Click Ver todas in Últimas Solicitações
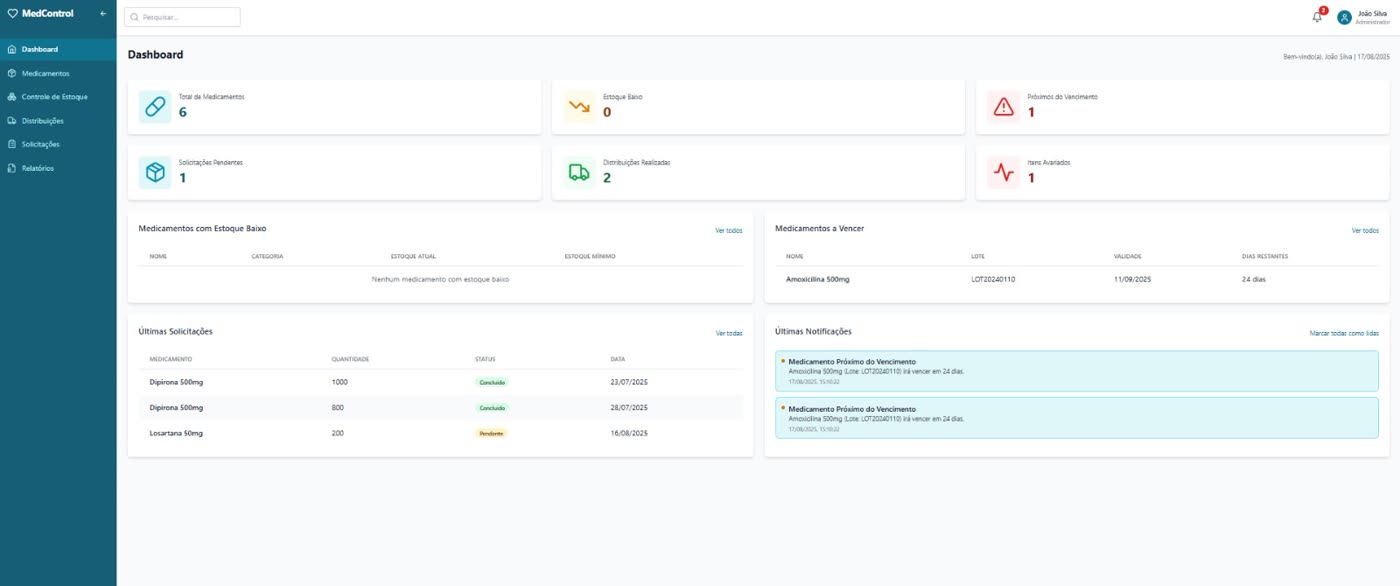This screenshot has width=1400, height=586. click(728, 333)
